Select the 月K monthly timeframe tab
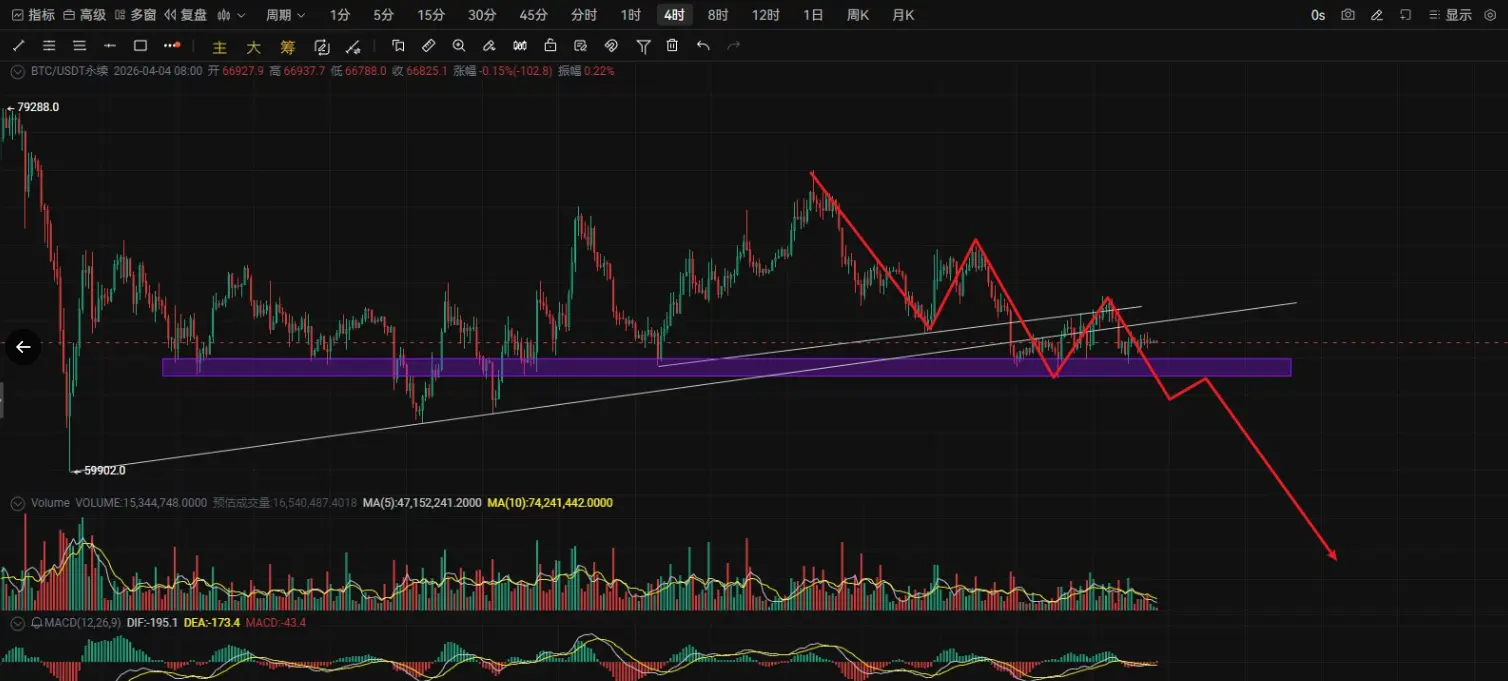This screenshot has height=681, width=1508. coord(903,15)
